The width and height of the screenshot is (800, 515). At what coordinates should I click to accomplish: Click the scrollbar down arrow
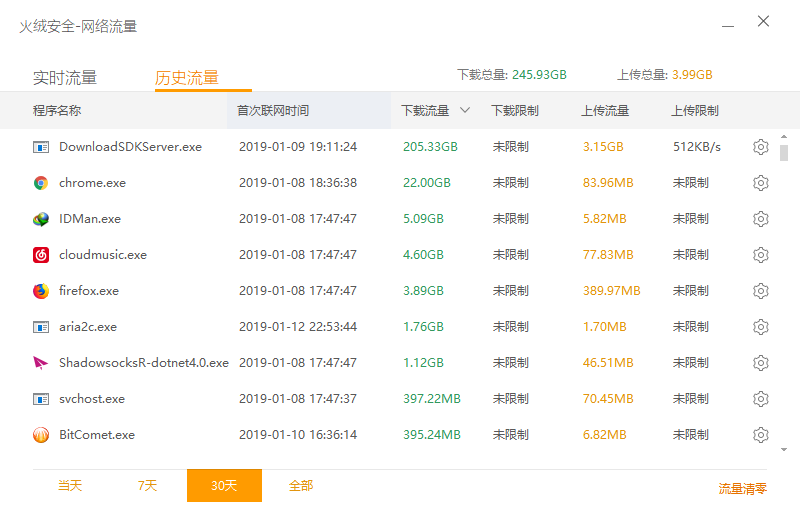pos(784,449)
